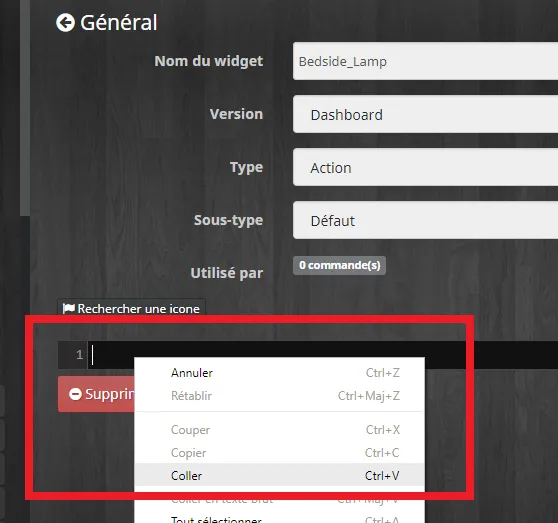558x523 pixels.
Task: Click the back arrow icon beside Général
Action: pos(65,23)
